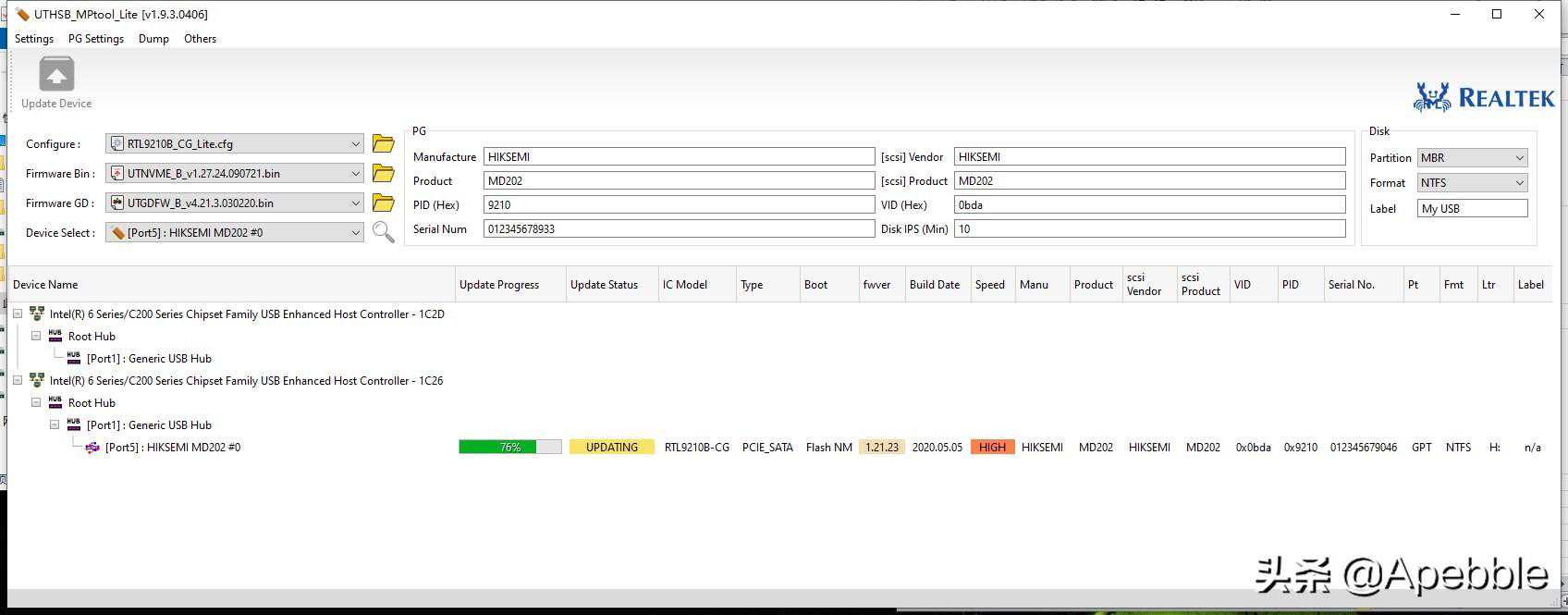Screen dimensions: 1568x615
Task: Click the Update Device icon
Action: (56, 75)
